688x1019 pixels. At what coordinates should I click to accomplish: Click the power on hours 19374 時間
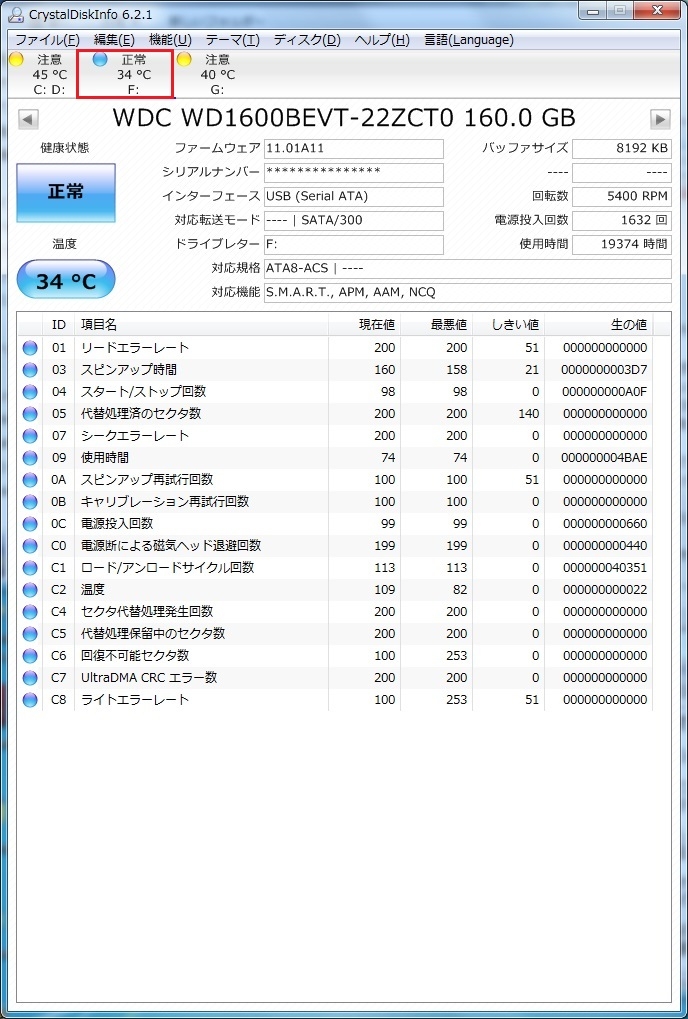[621, 244]
